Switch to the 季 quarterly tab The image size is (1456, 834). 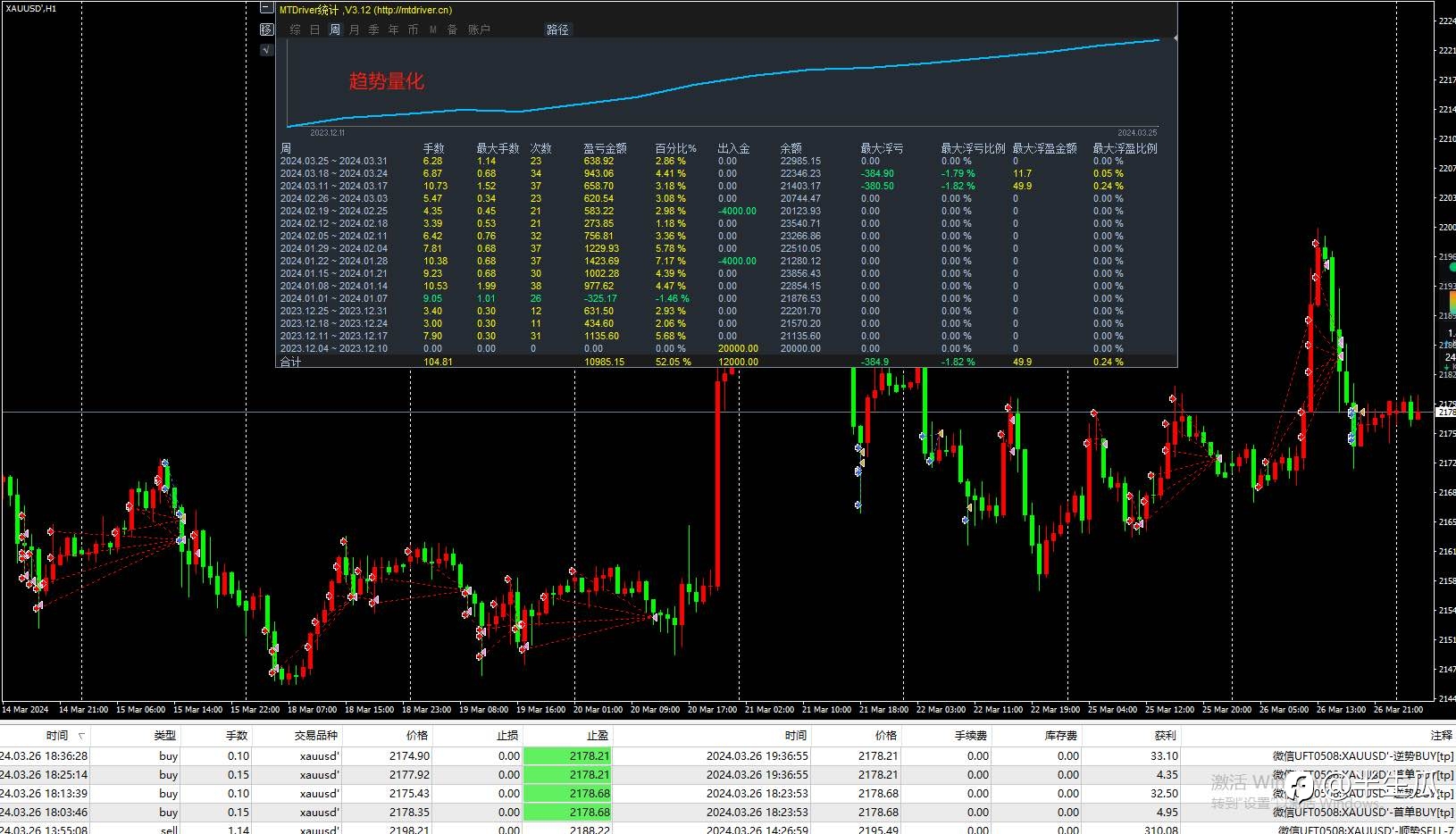[373, 29]
